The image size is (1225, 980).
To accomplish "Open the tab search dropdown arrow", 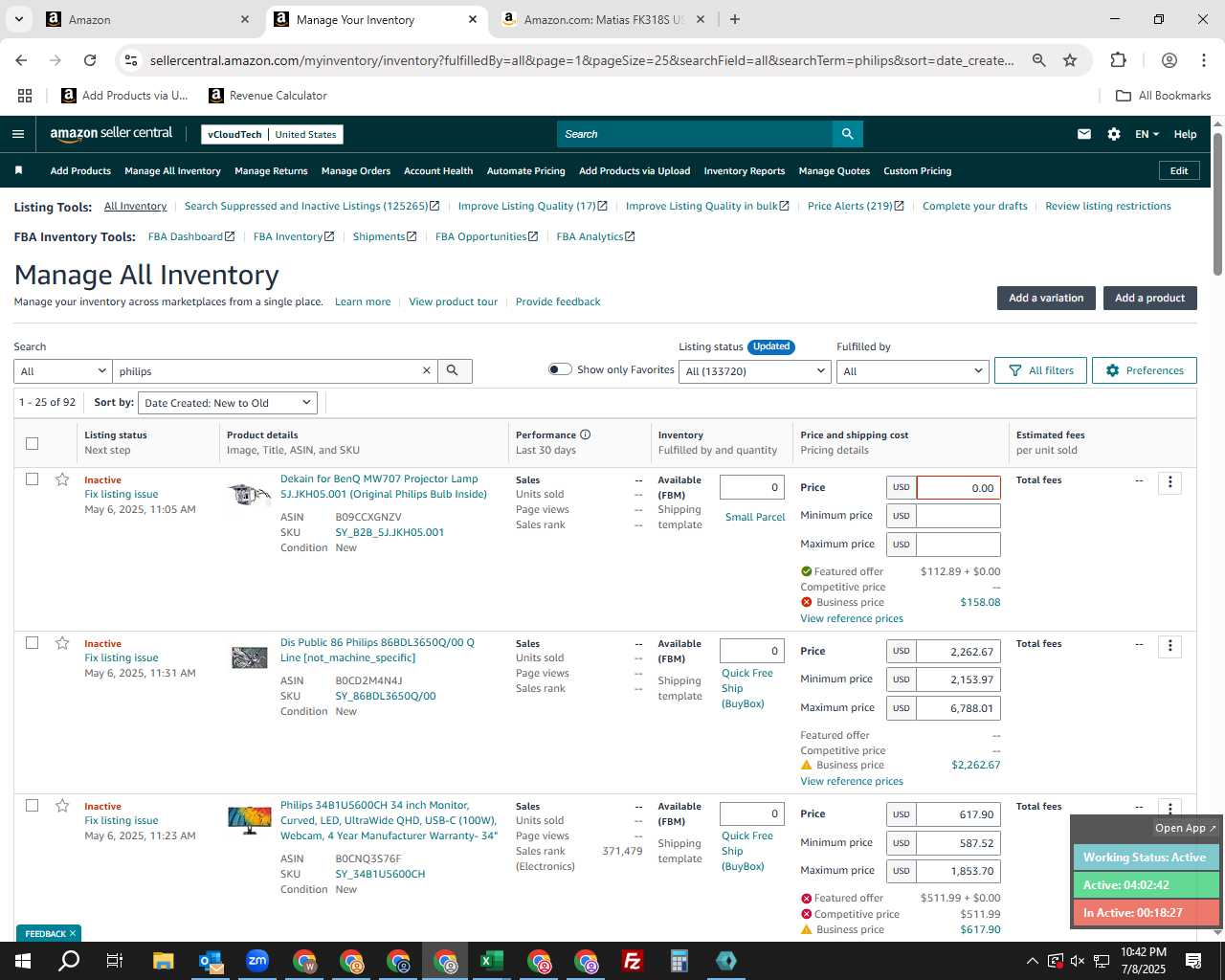I will tap(19, 19).
